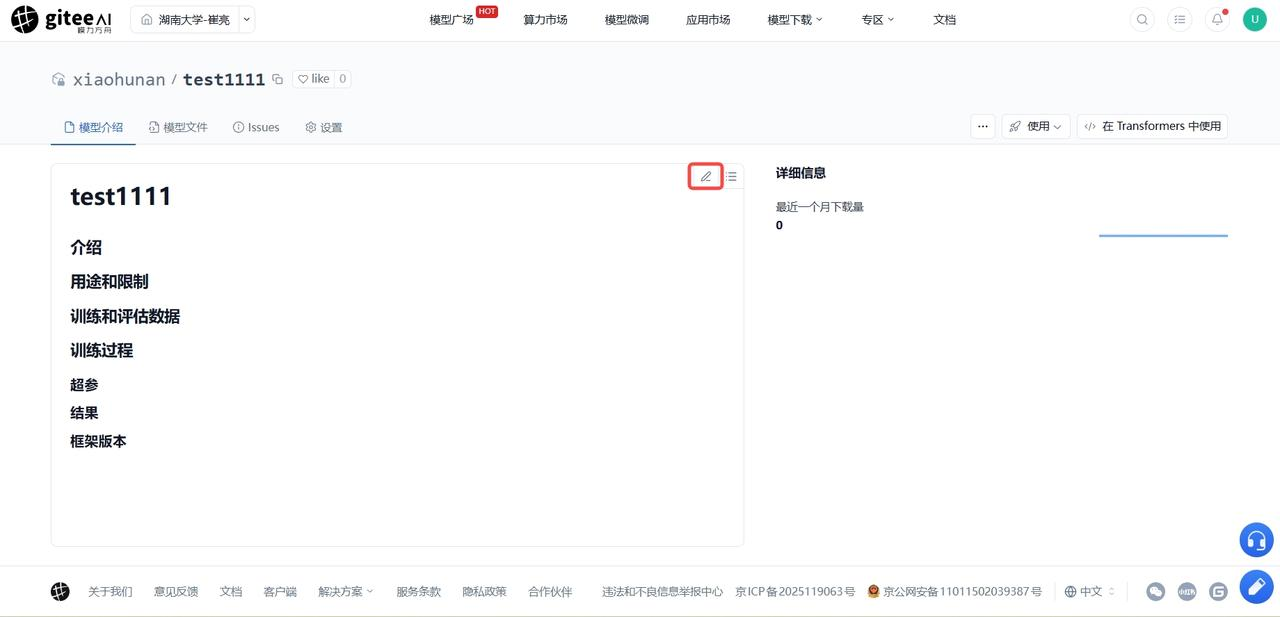This screenshot has width=1280, height=617.
Task: Copy the model name test1111
Action: tap(278, 79)
